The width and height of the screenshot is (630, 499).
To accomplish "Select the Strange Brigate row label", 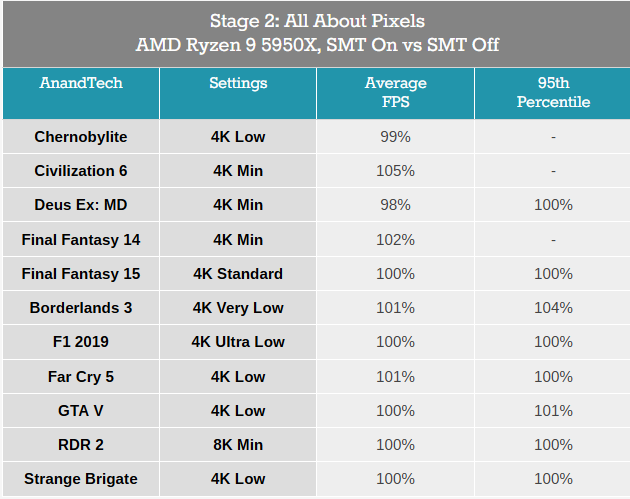I will 81,479.
